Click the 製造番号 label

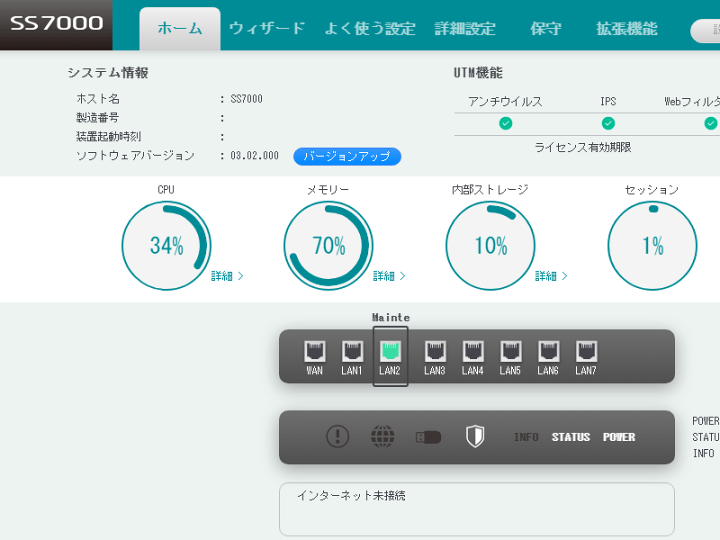[x=97, y=118]
